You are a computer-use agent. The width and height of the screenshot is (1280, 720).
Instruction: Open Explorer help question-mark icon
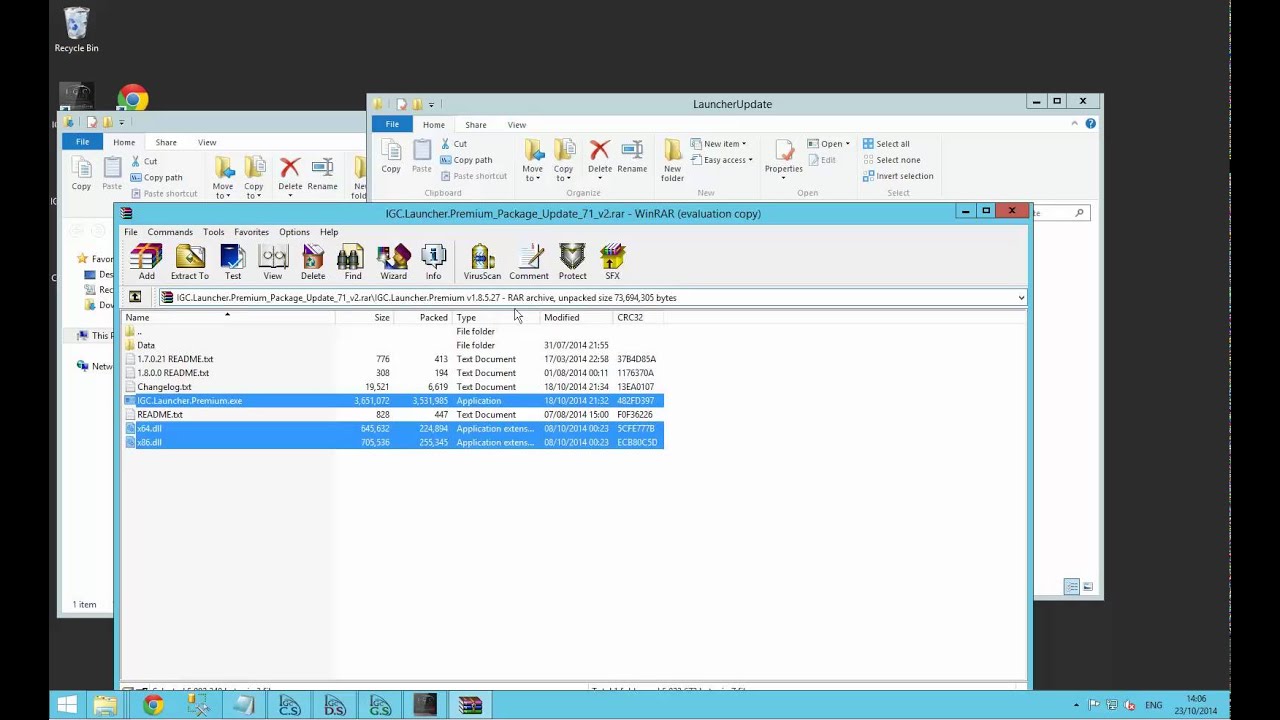[x=1090, y=124]
